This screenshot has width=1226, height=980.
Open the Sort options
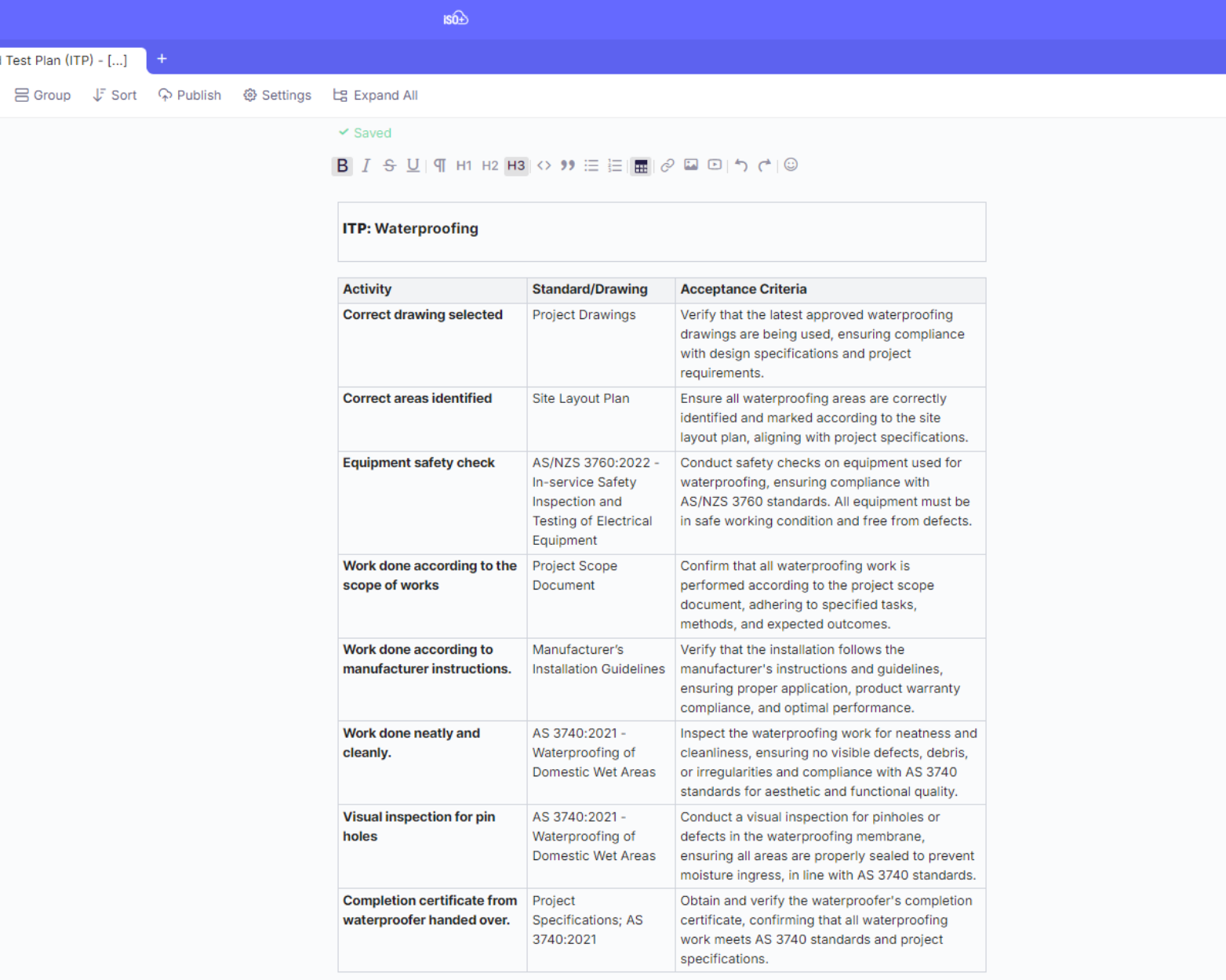[115, 95]
